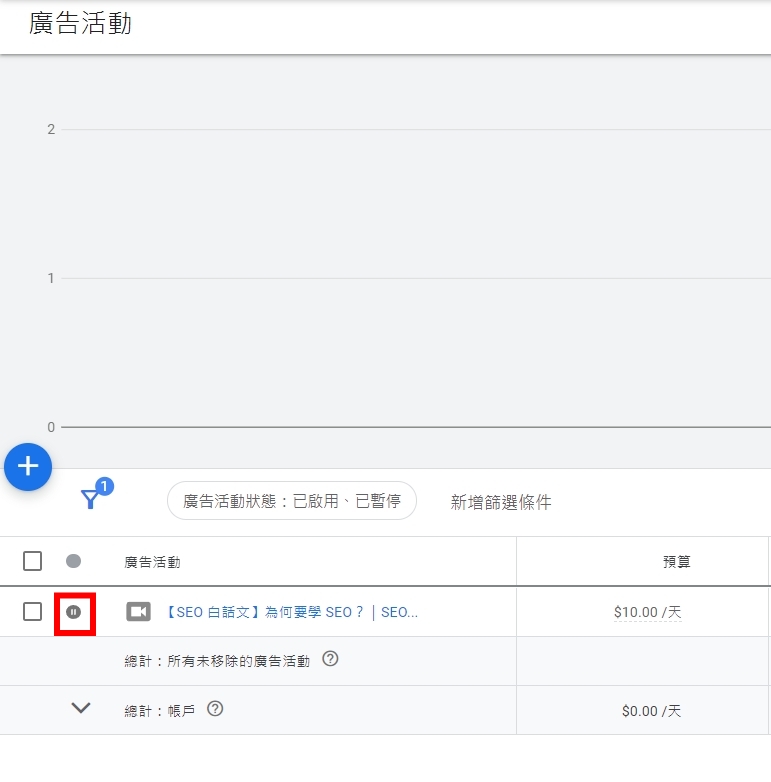The width and height of the screenshot is (771, 782).
Task: Click the $0.00 /天 account total budget
Action: 651,711
